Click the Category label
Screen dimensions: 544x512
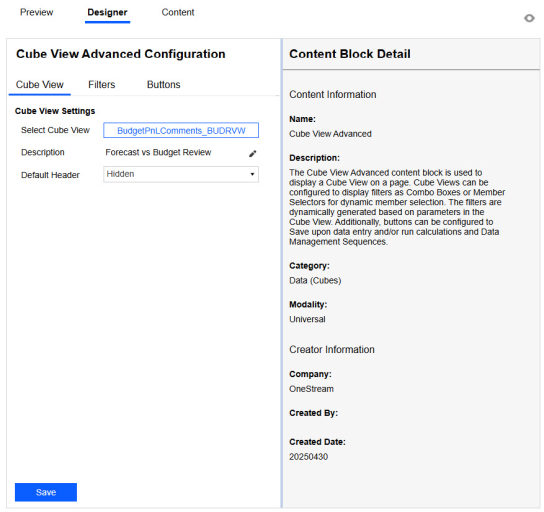tap(309, 266)
